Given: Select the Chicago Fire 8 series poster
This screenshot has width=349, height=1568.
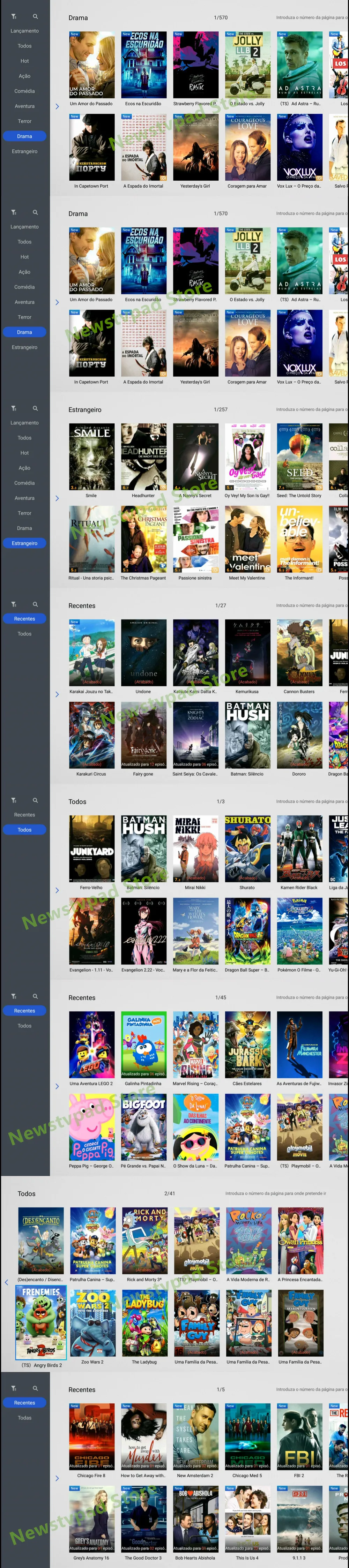Looking at the screenshot, I should pos(91,1437).
